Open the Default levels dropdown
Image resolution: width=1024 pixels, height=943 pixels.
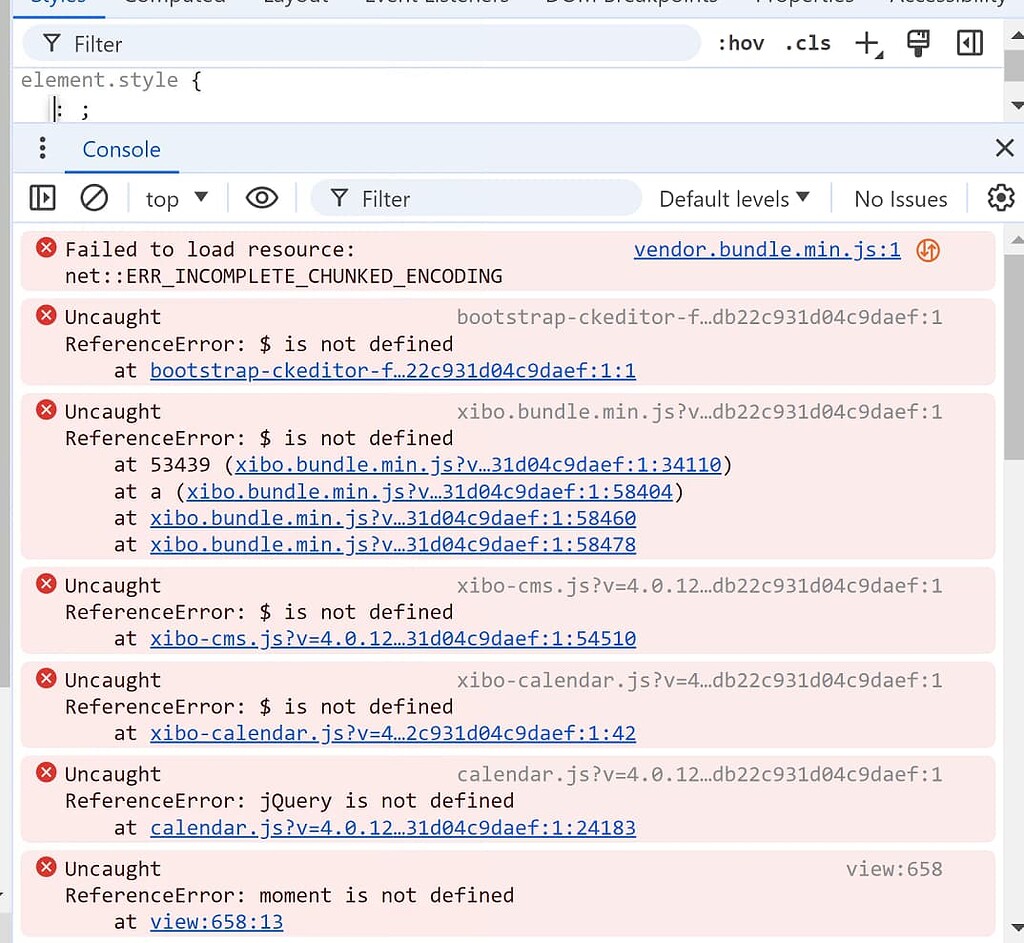click(x=735, y=198)
